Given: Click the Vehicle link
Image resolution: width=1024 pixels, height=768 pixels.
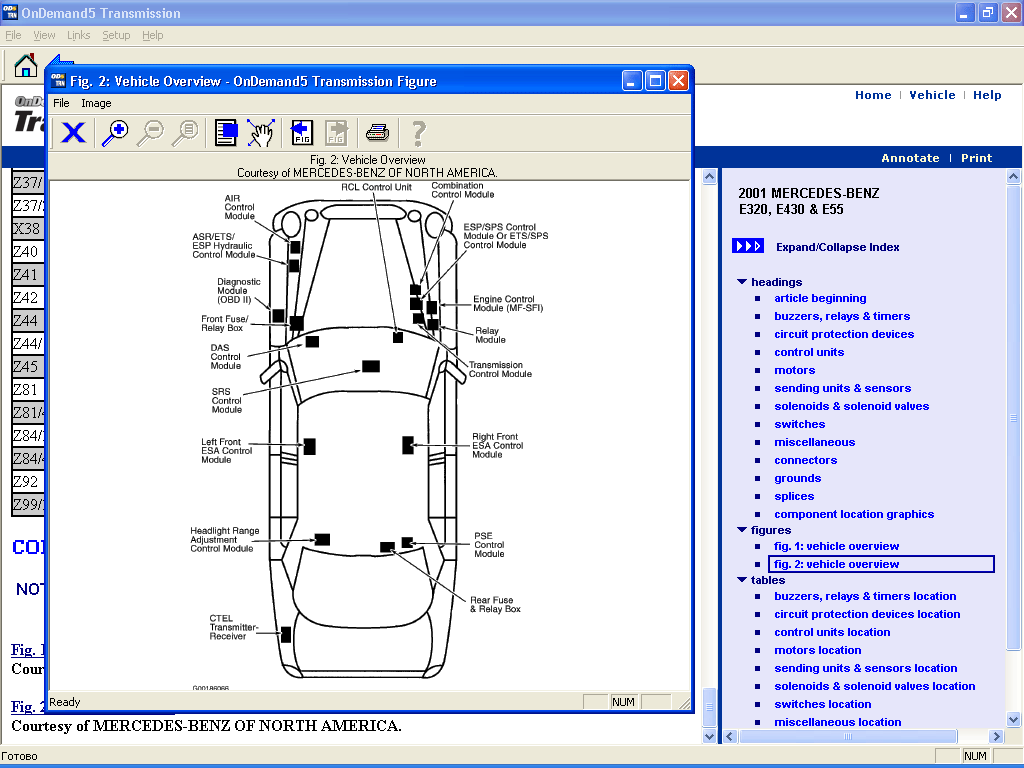Looking at the screenshot, I should (x=932, y=95).
